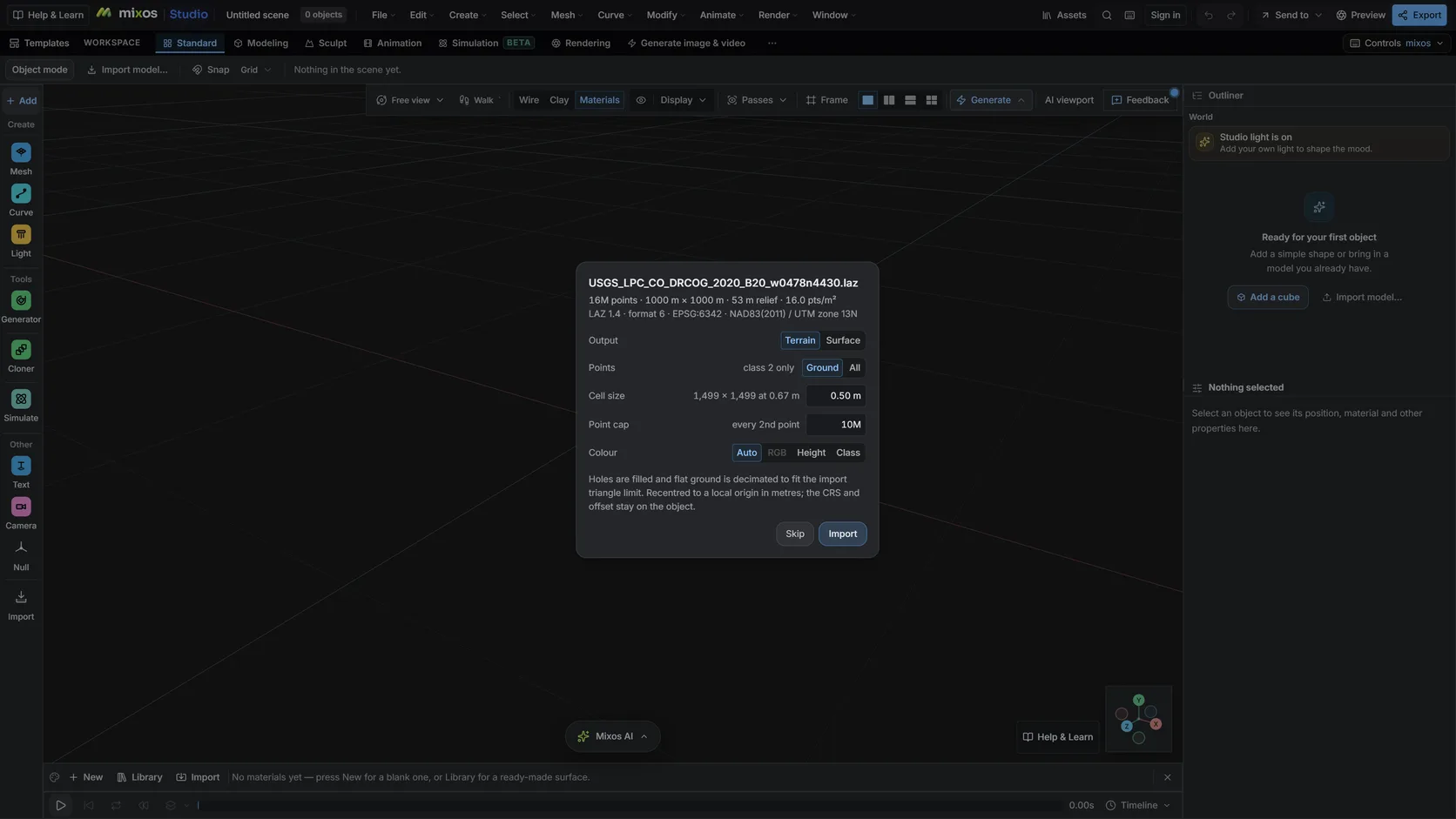Screen dimensions: 1456x819
Task: Select two-row viewport layout icon
Action: pos(910,100)
